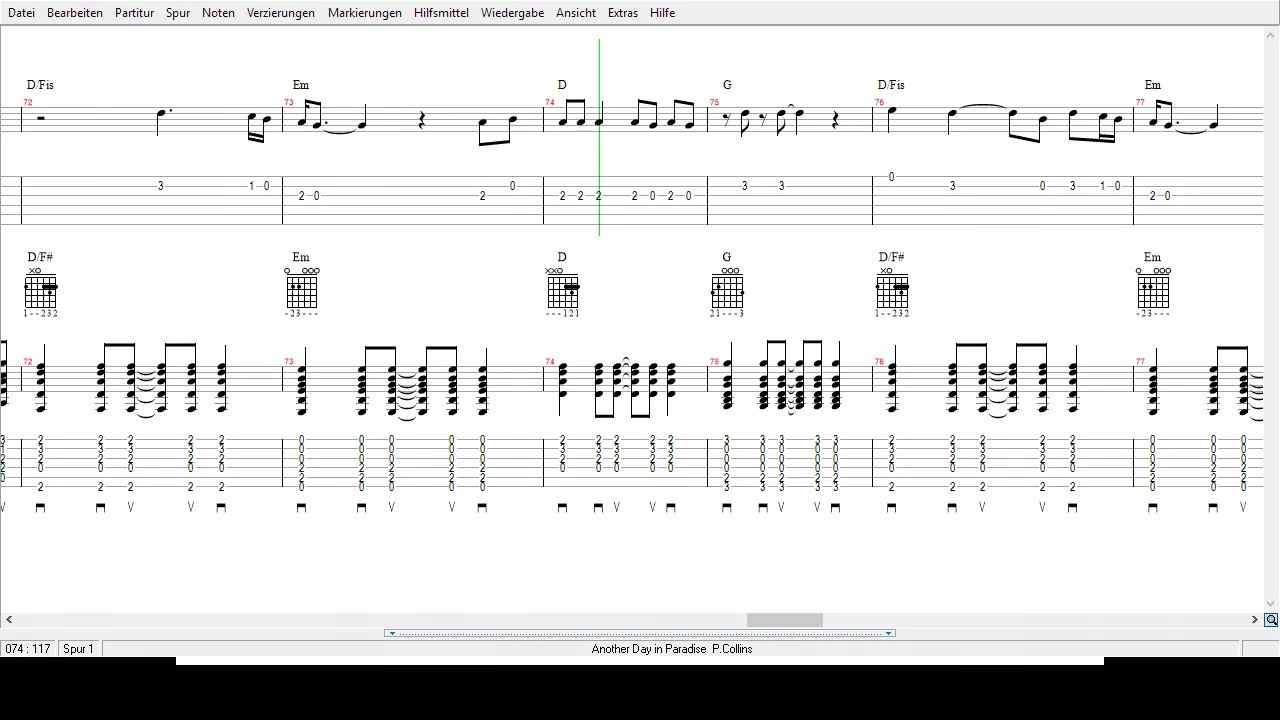The height and width of the screenshot is (720, 1280).
Task: Click measure number 74 in the melody staff
Action: pos(550,102)
